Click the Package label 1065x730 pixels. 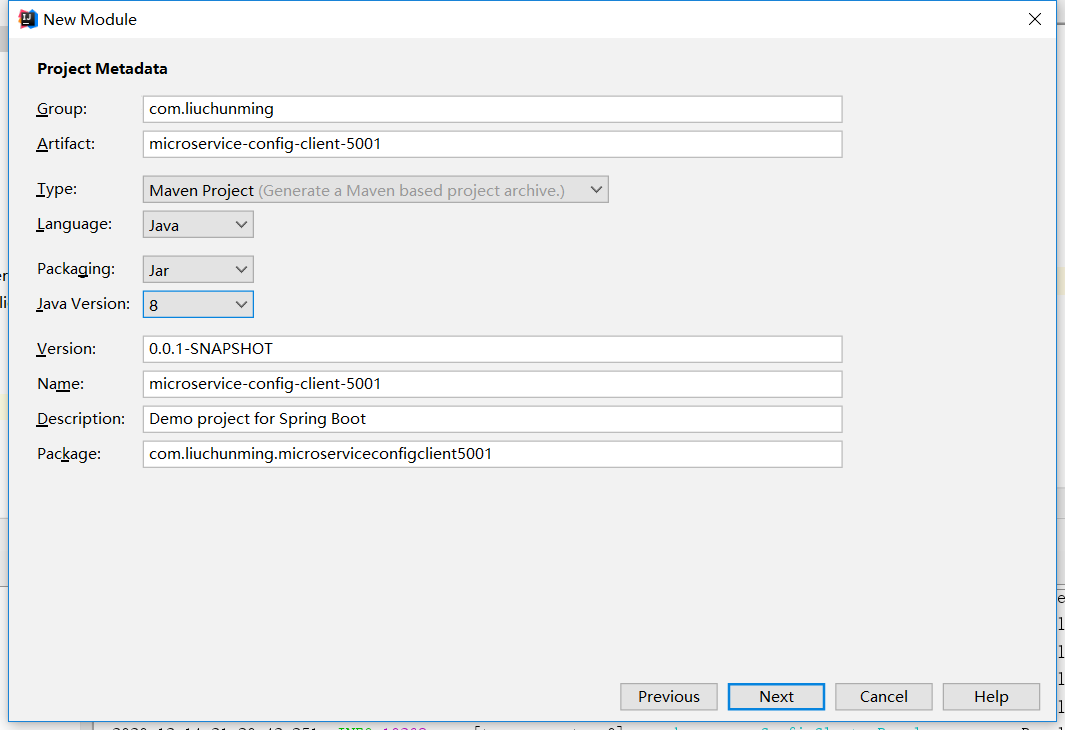point(69,454)
